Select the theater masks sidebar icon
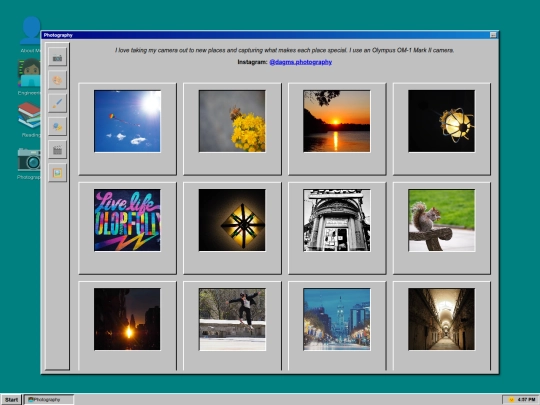The image size is (540, 405). (57, 127)
